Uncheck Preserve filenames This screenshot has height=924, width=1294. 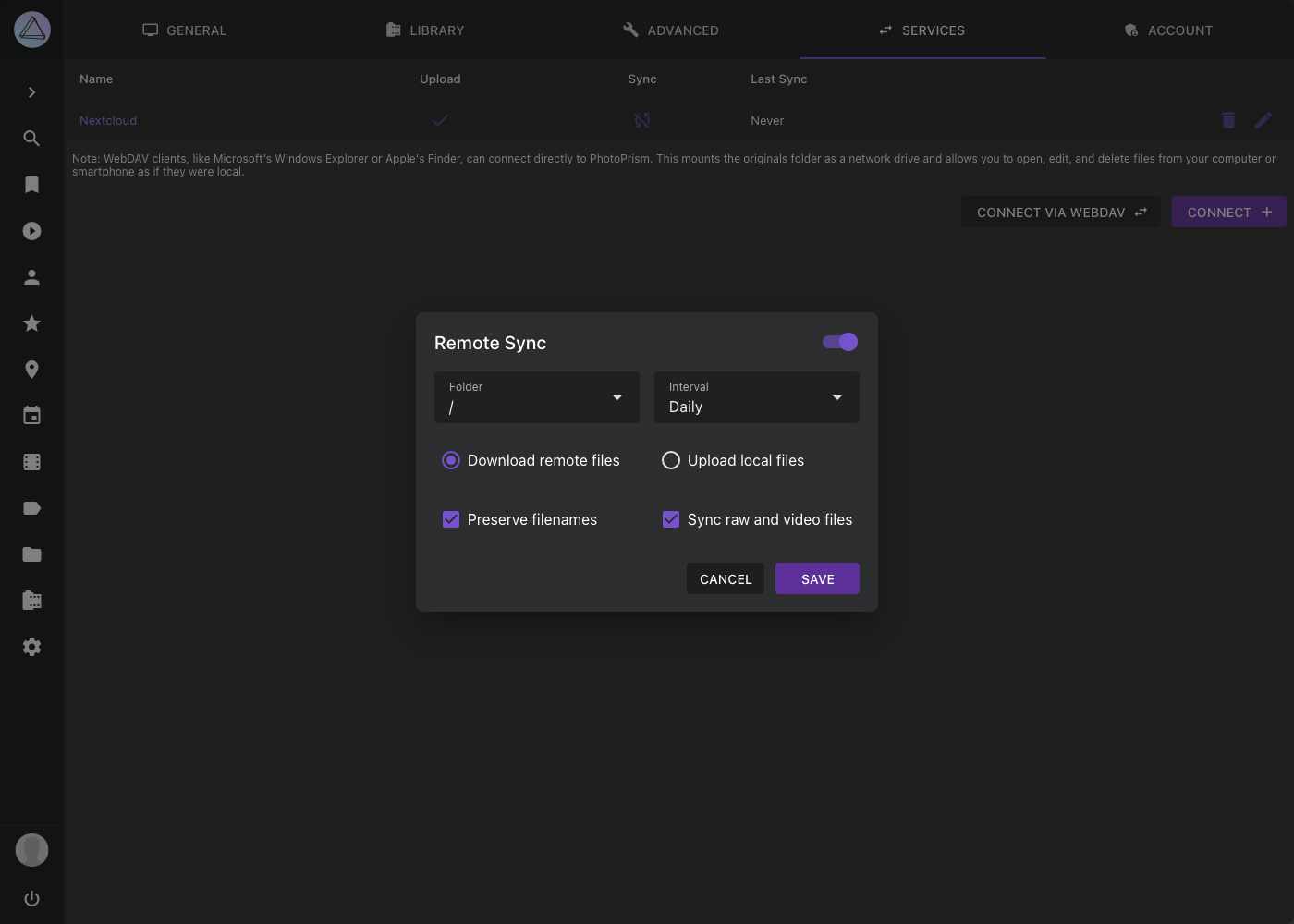tap(450, 519)
